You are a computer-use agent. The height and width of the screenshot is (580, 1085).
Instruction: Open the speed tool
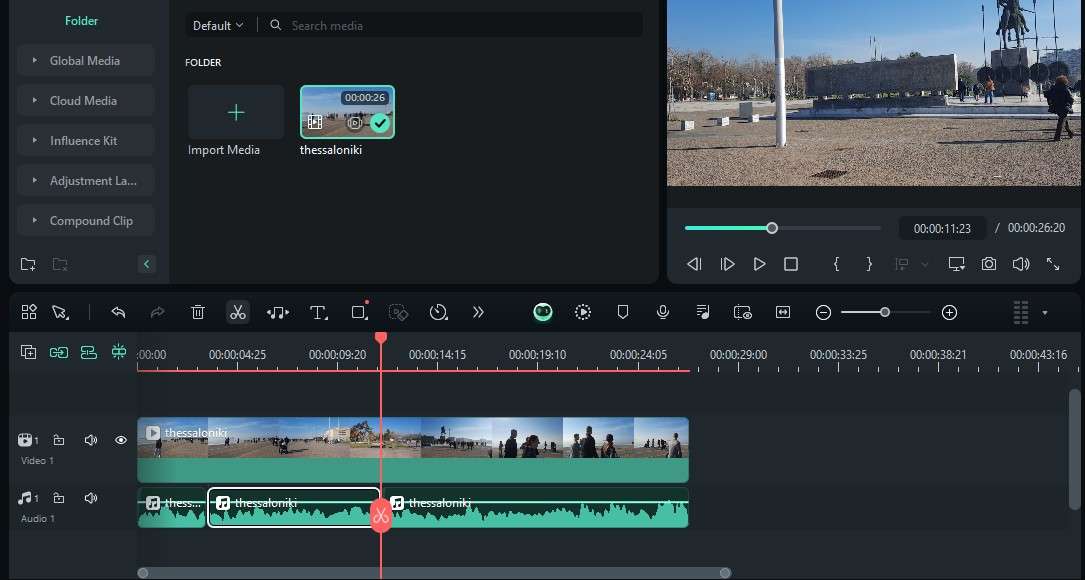point(438,312)
